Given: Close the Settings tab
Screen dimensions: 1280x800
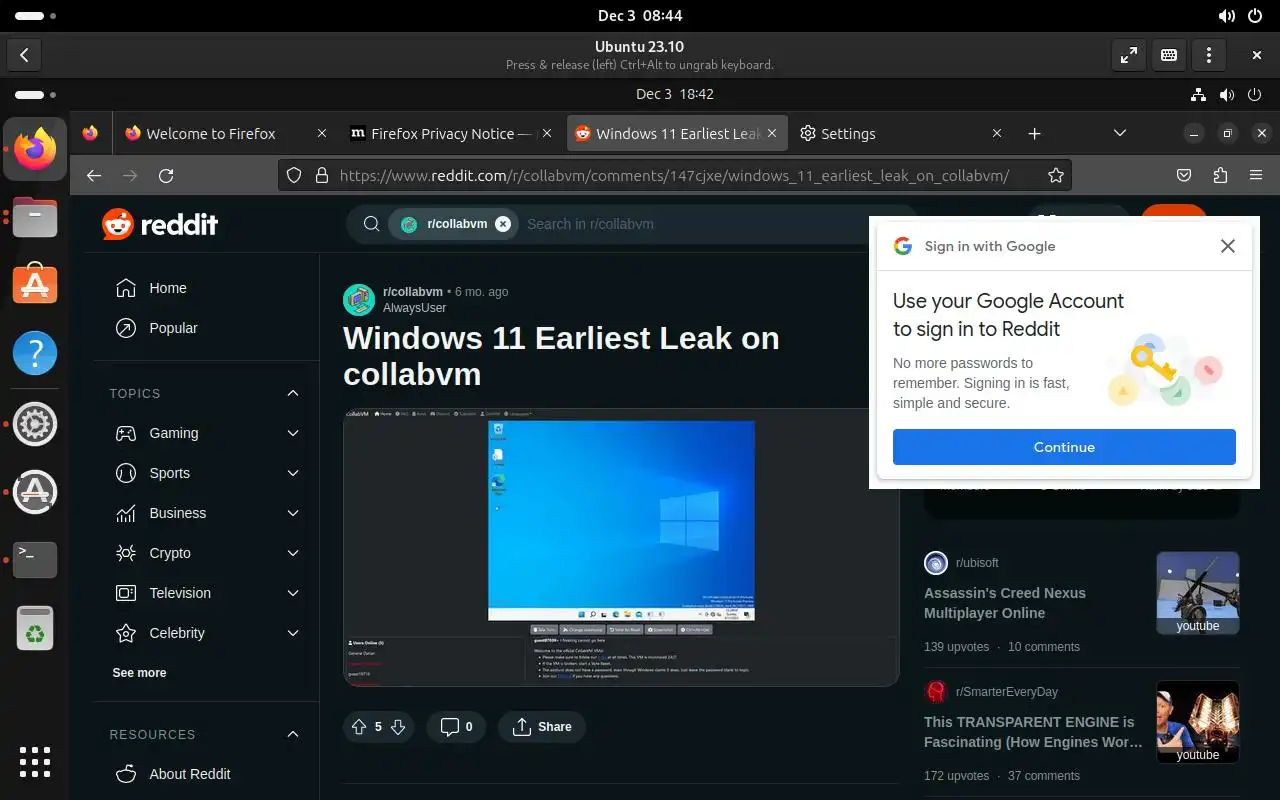Looking at the screenshot, I should click(996, 133).
